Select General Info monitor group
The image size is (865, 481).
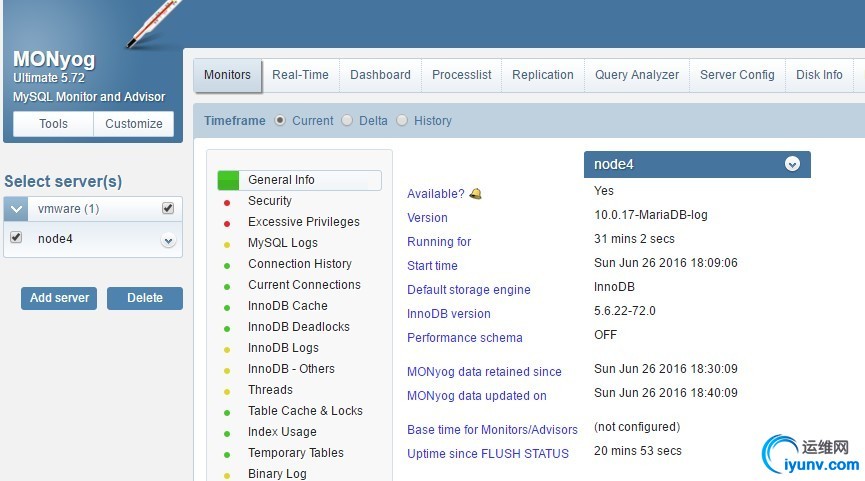click(300, 180)
